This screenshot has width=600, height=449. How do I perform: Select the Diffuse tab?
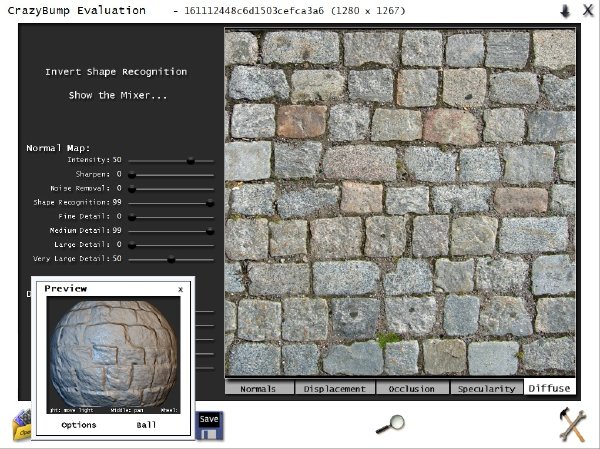coord(549,388)
